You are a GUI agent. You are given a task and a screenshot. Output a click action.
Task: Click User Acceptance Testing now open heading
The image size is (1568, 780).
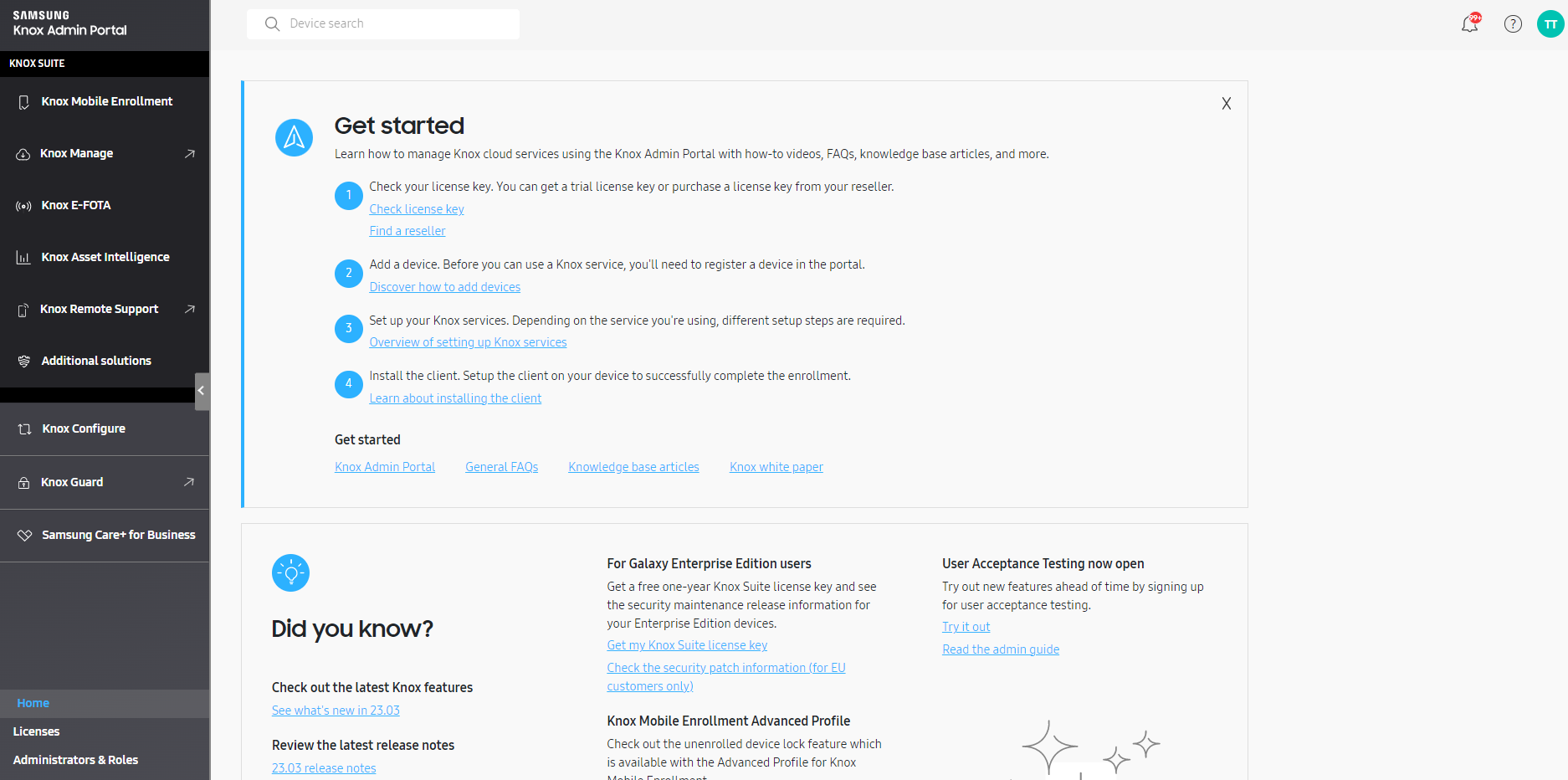(1043, 564)
